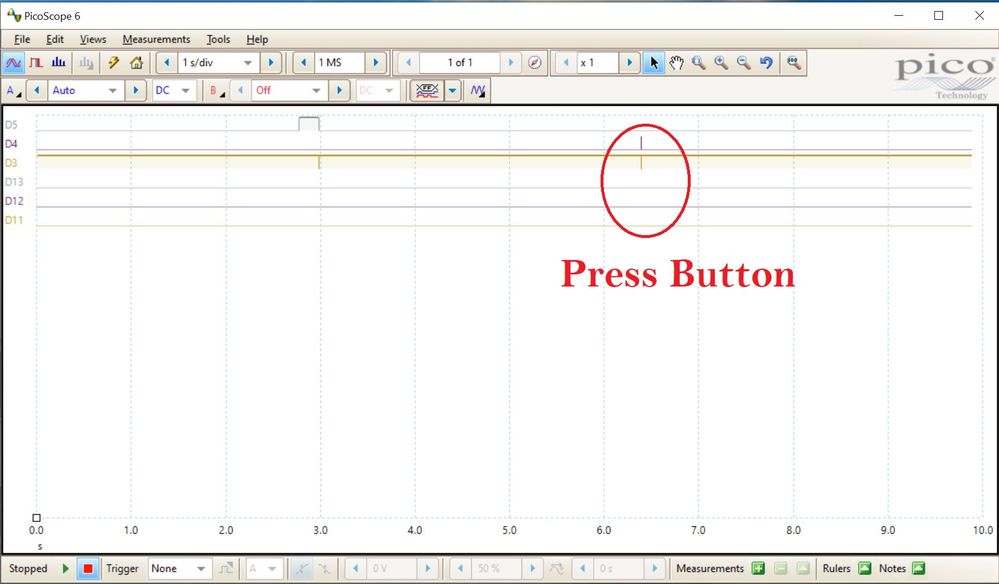Click green add measurement icon
The width and height of the screenshot is (999, 584).
[758, 568]
